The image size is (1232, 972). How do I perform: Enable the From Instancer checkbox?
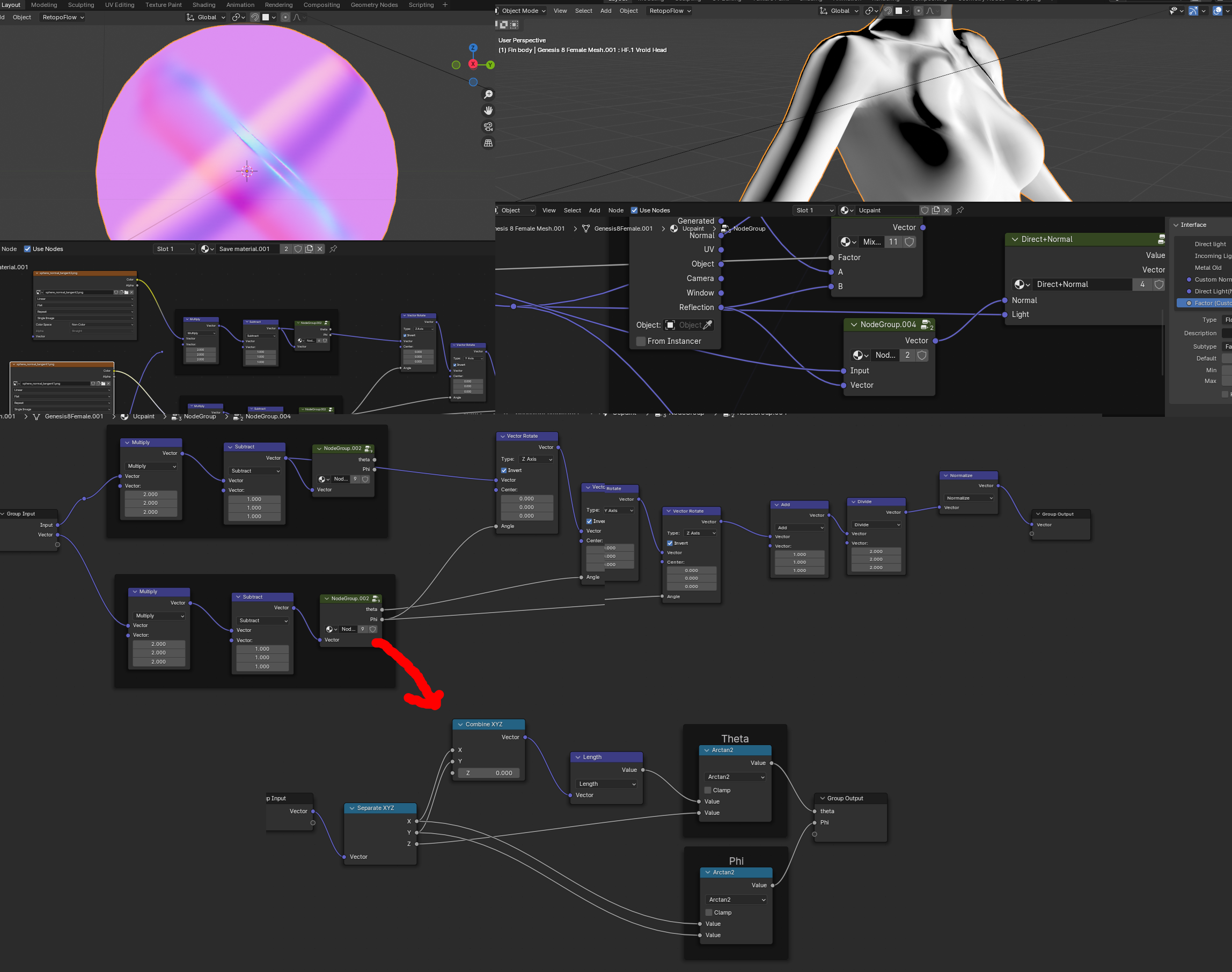(641, 341)
